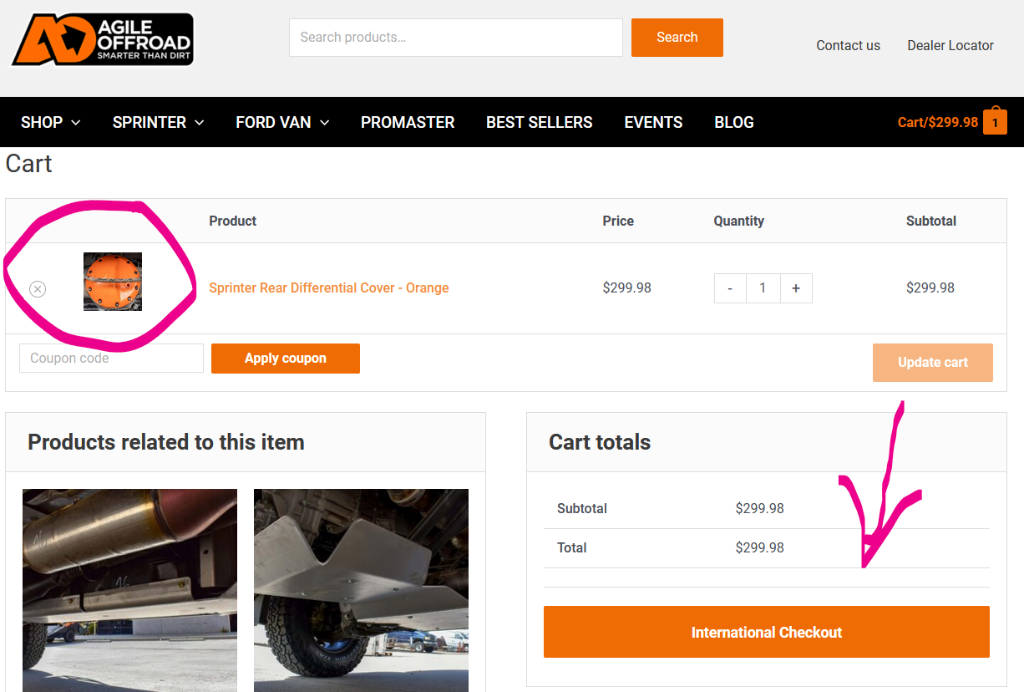
Task: Increase quantity with the plus button
Action: click(x=796, y=288)
